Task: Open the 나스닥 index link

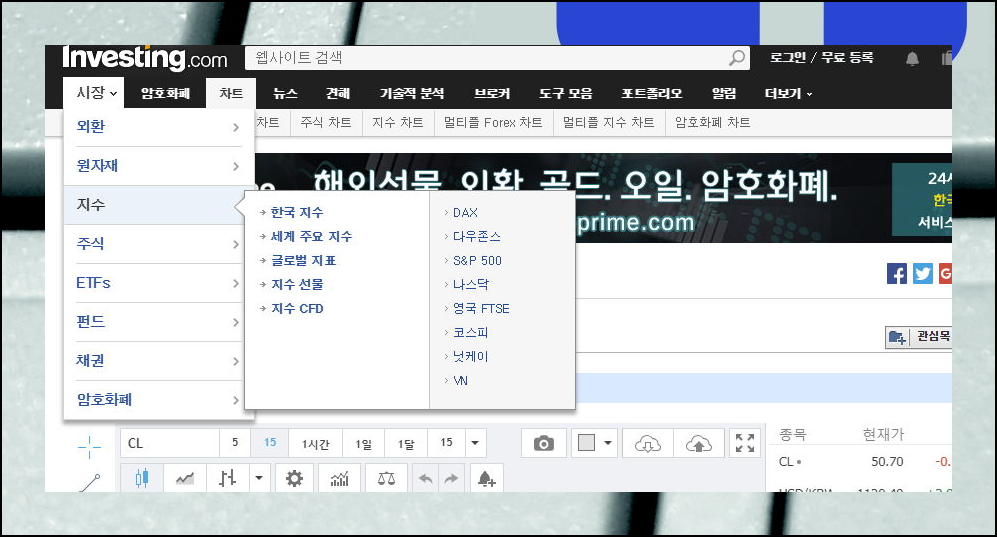Action: [471, 285]
